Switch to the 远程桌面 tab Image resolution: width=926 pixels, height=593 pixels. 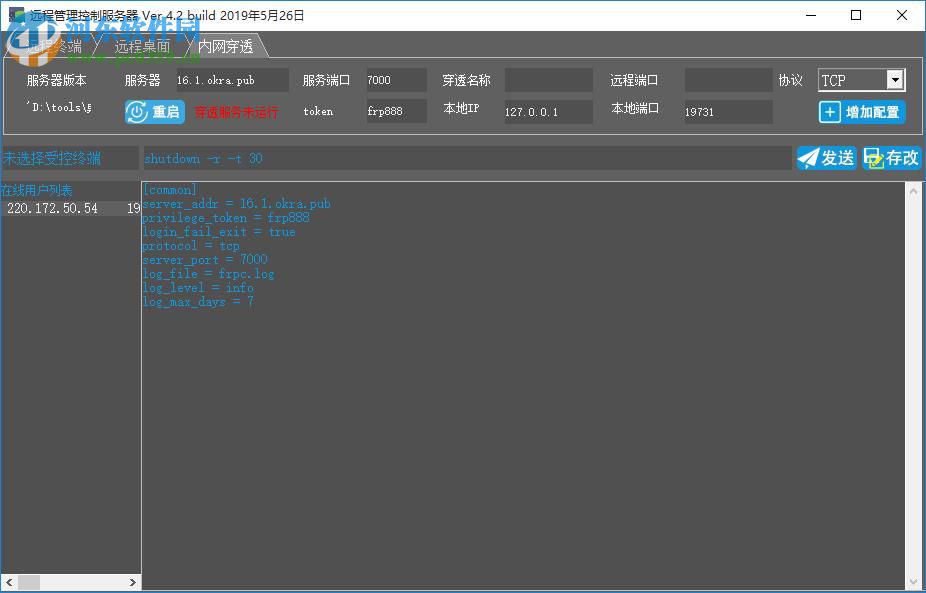point(143,45)
